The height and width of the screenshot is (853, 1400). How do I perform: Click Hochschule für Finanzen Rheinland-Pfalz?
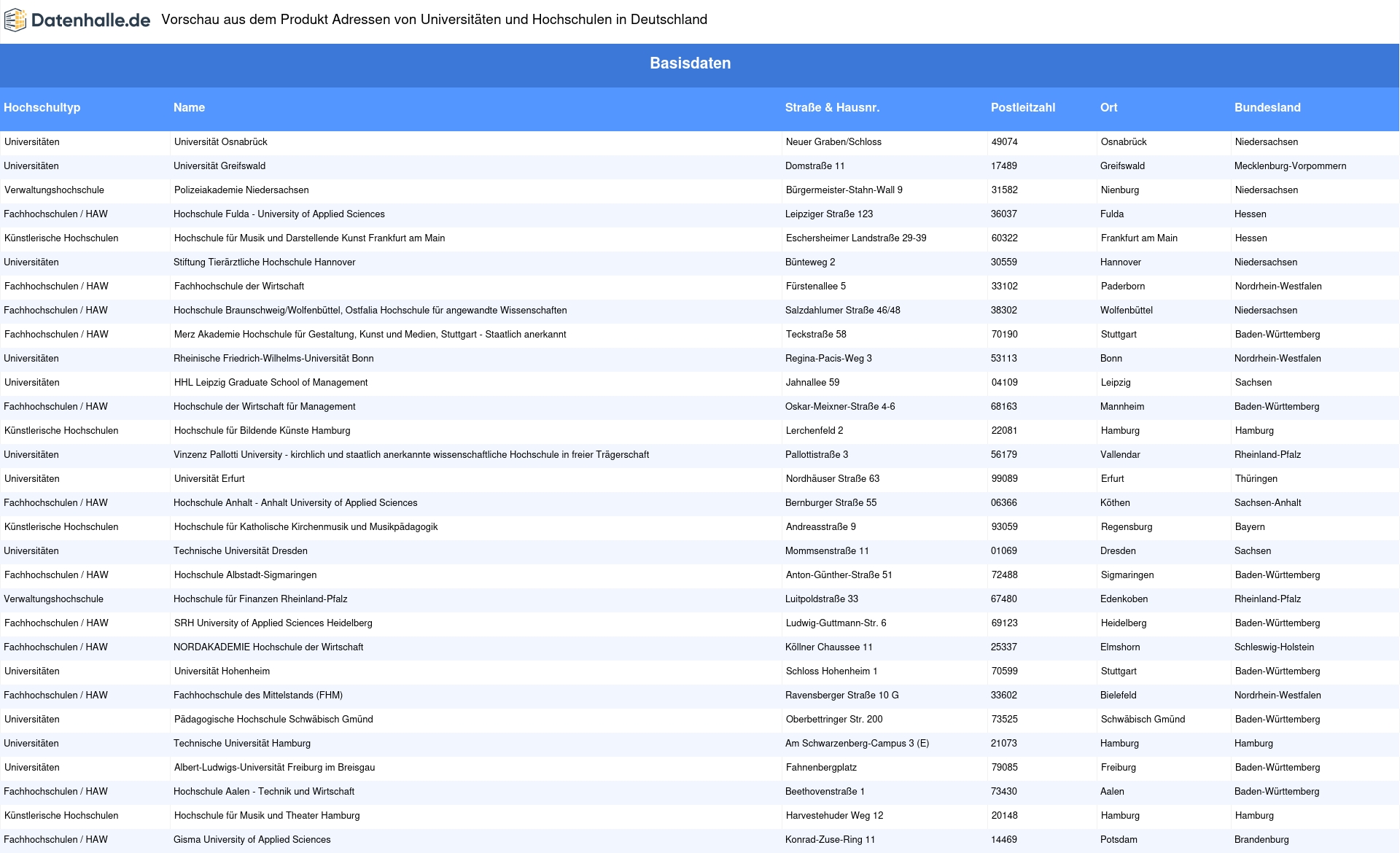click(260, 599)
